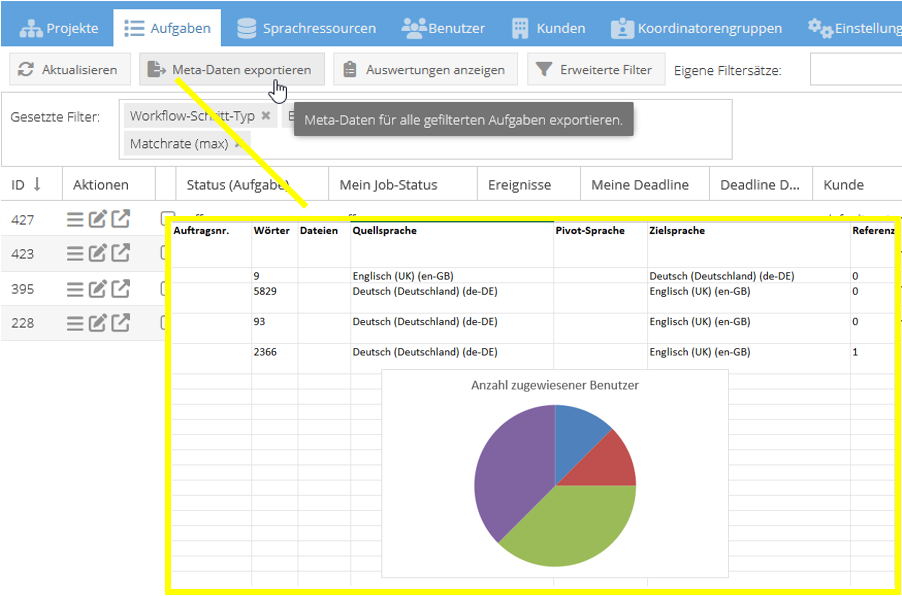Go to the Benutzer tab
902x596 pixels.
(443, 28)
